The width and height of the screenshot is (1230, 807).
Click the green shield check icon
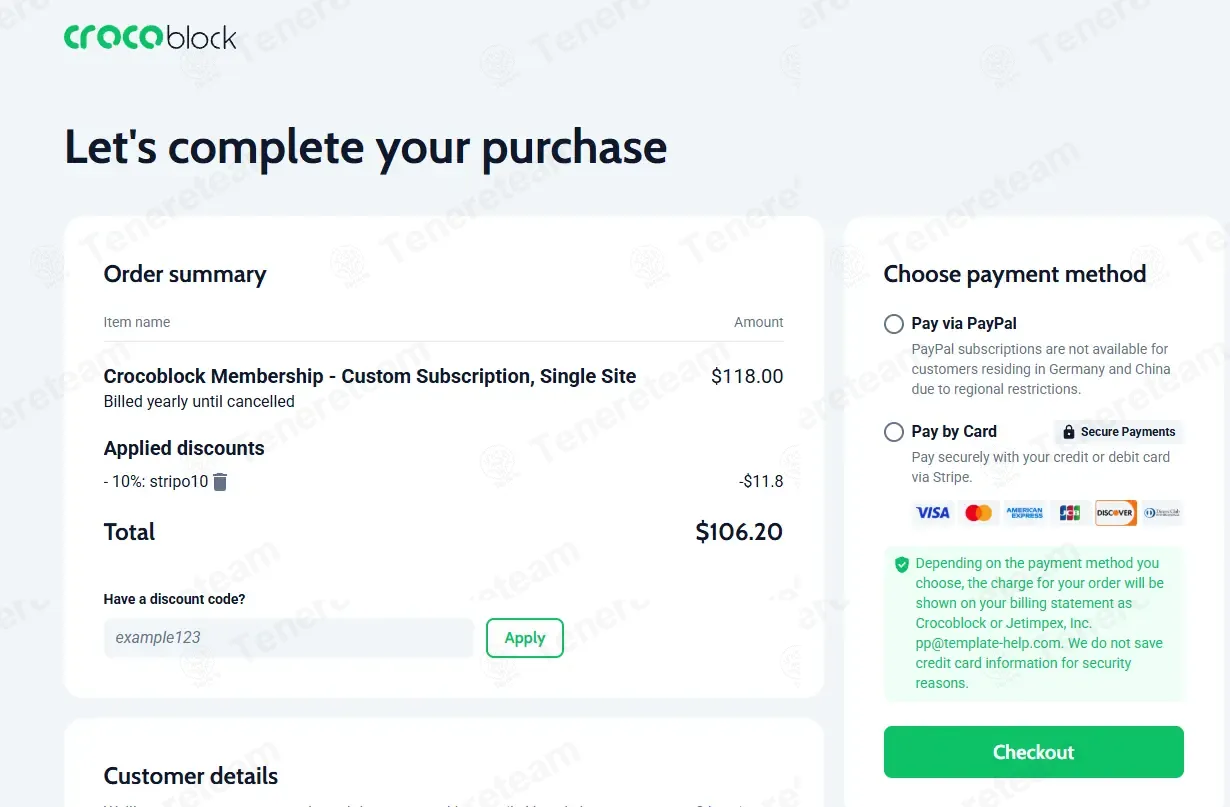902,564
